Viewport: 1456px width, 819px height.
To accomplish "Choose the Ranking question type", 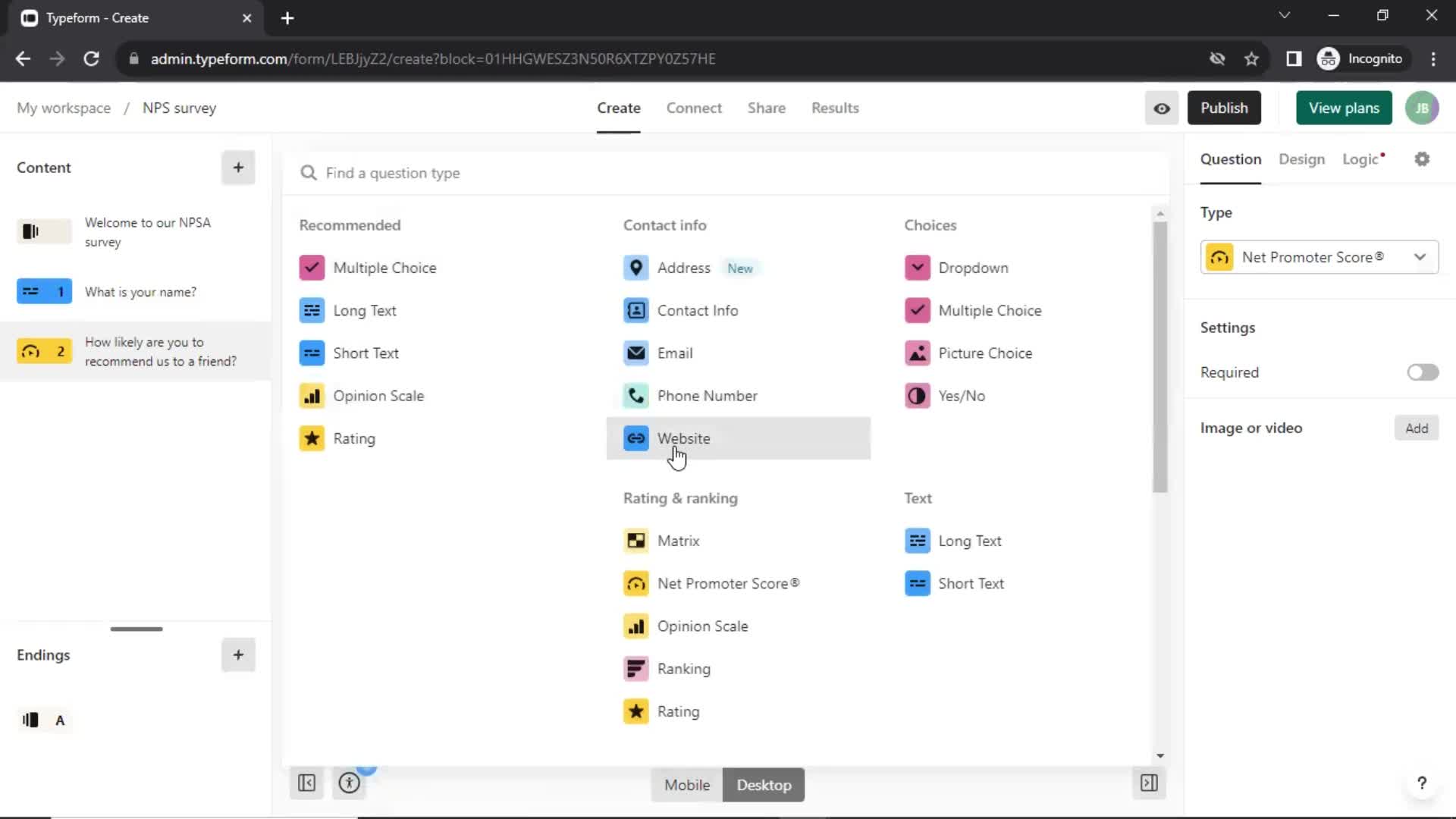I will [667, 669].
